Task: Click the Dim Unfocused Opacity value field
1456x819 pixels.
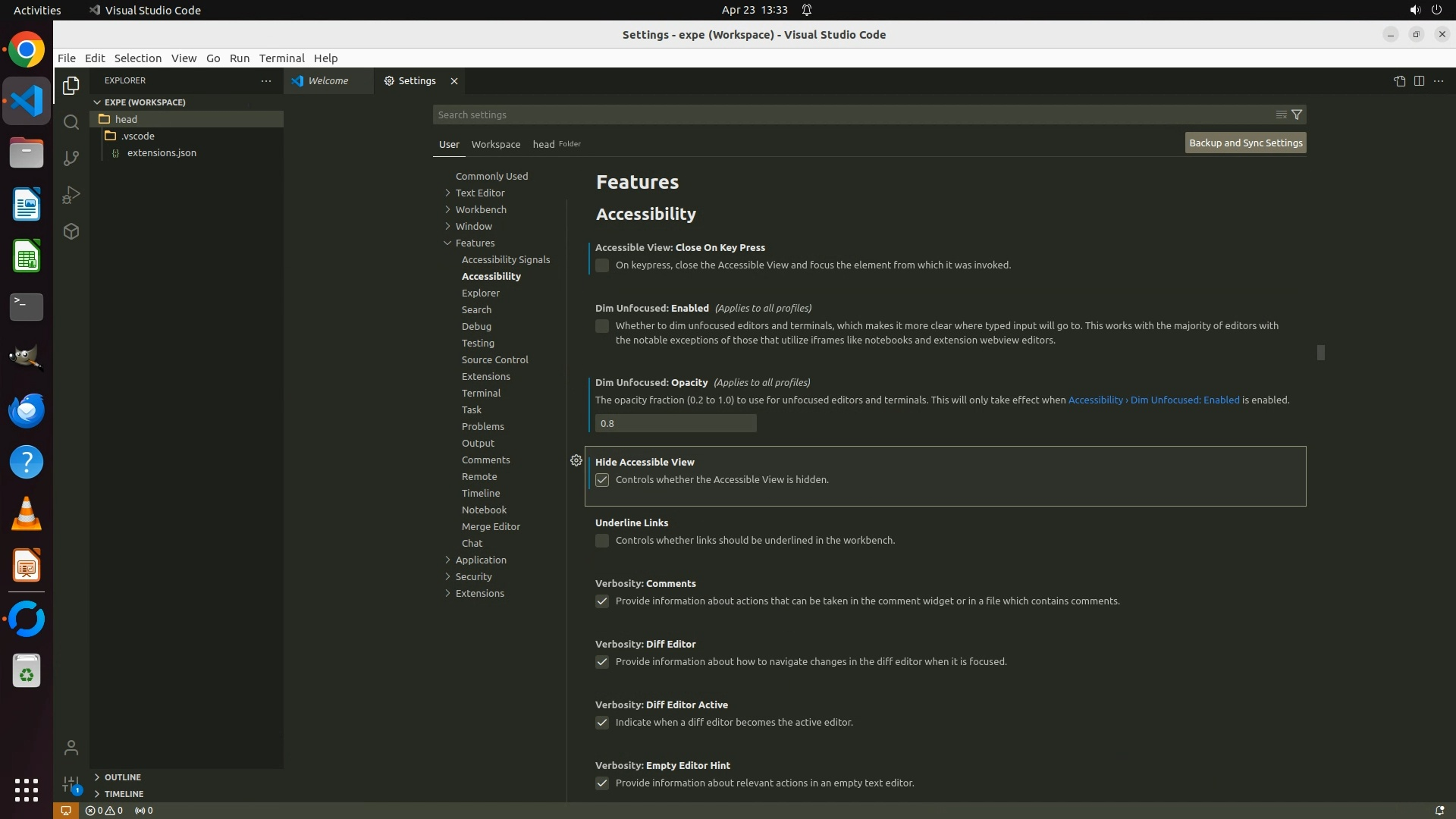Action: pos(675,423)
